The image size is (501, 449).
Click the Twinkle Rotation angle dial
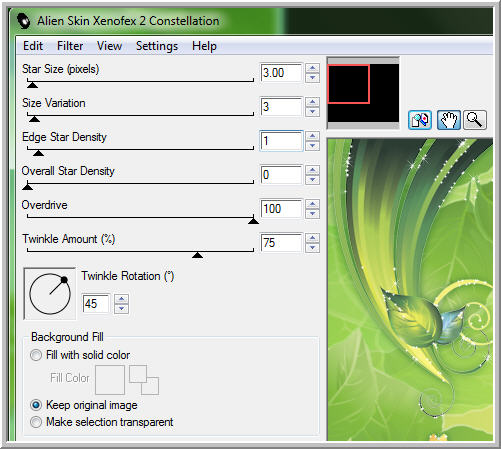(x=50, y=294)
